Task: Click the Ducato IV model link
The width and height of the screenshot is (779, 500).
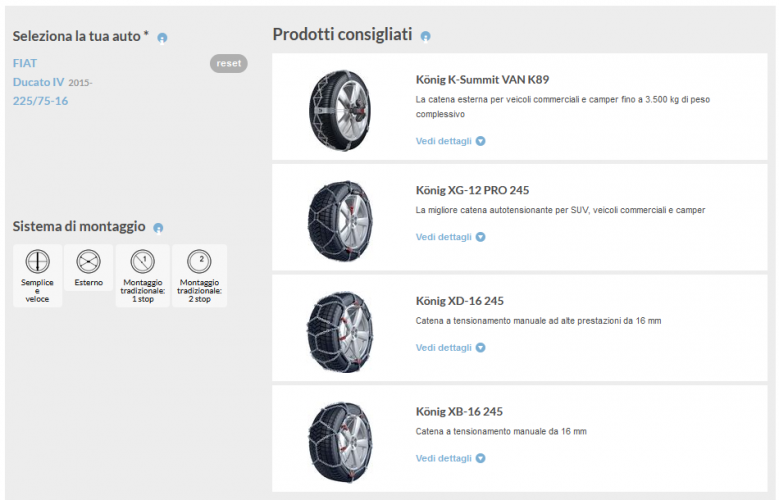Action: pyautogui.click(x=38, y=82)
